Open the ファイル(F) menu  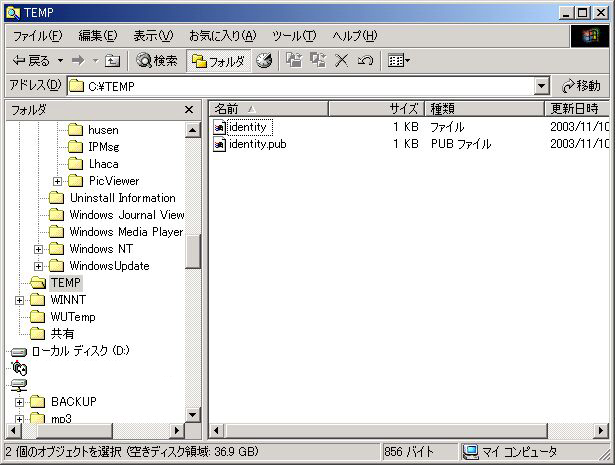[37, 36]
